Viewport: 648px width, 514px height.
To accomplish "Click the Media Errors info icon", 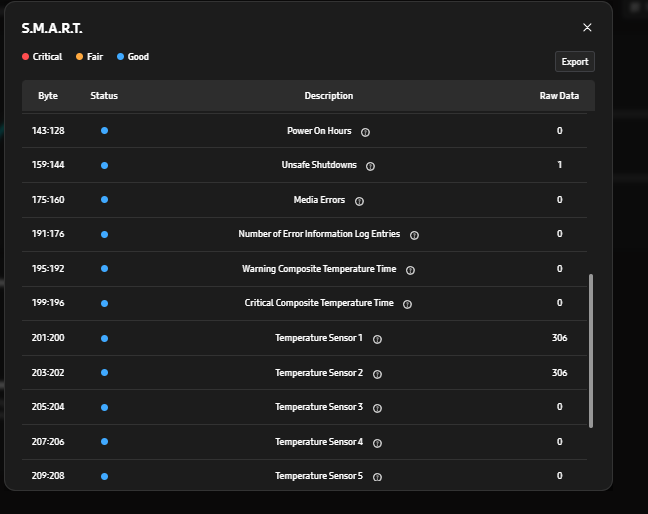I will (360, 201).
